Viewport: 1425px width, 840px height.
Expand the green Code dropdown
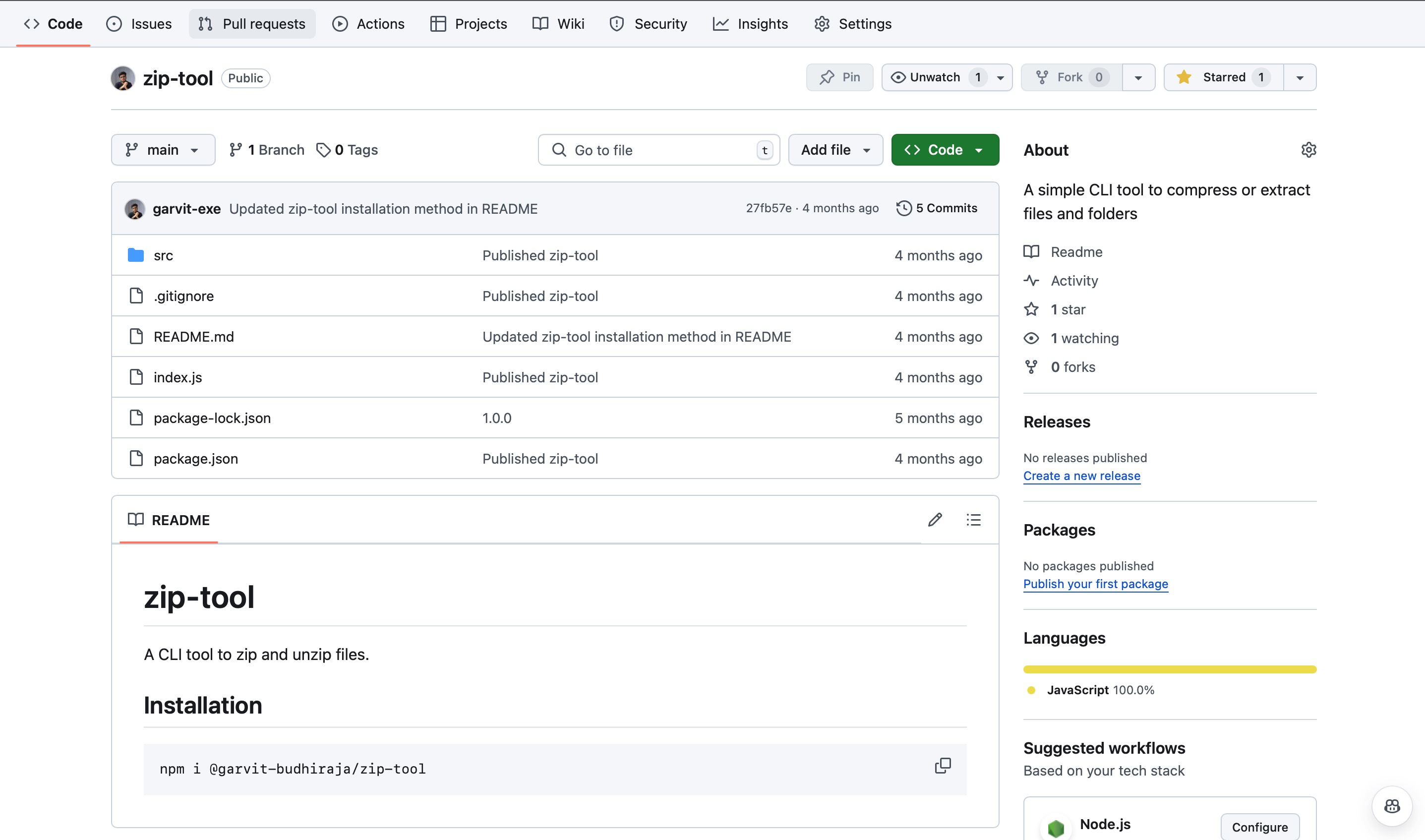945,150
